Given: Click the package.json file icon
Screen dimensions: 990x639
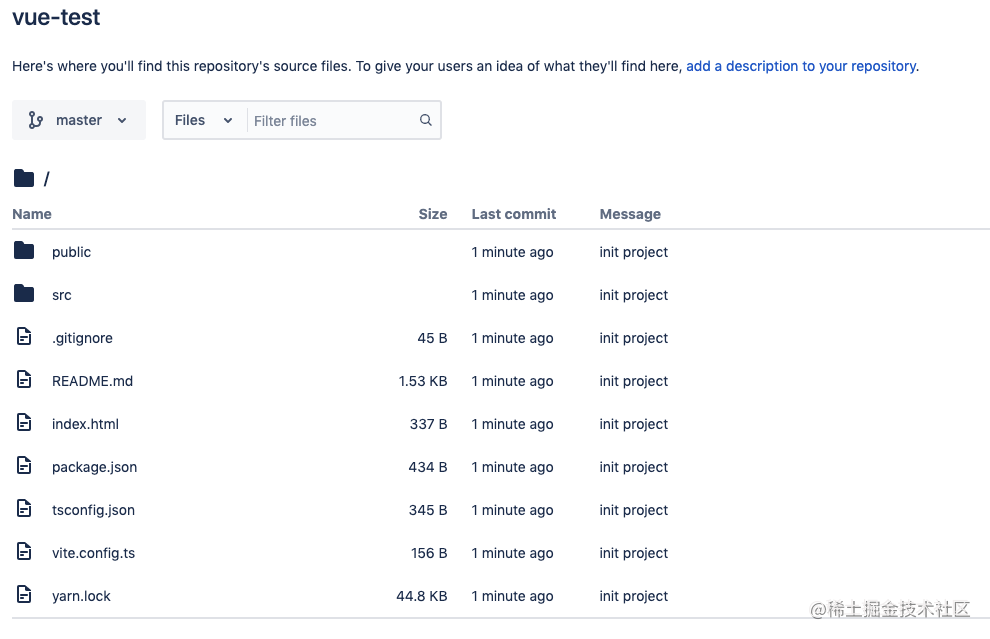Looking at the screenshot, I should pos(24,466).
